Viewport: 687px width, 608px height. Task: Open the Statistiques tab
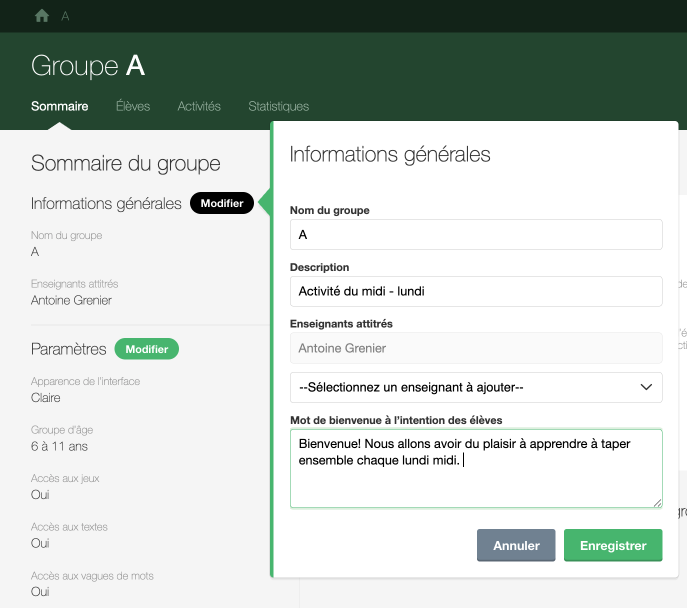tap(278, 106)
